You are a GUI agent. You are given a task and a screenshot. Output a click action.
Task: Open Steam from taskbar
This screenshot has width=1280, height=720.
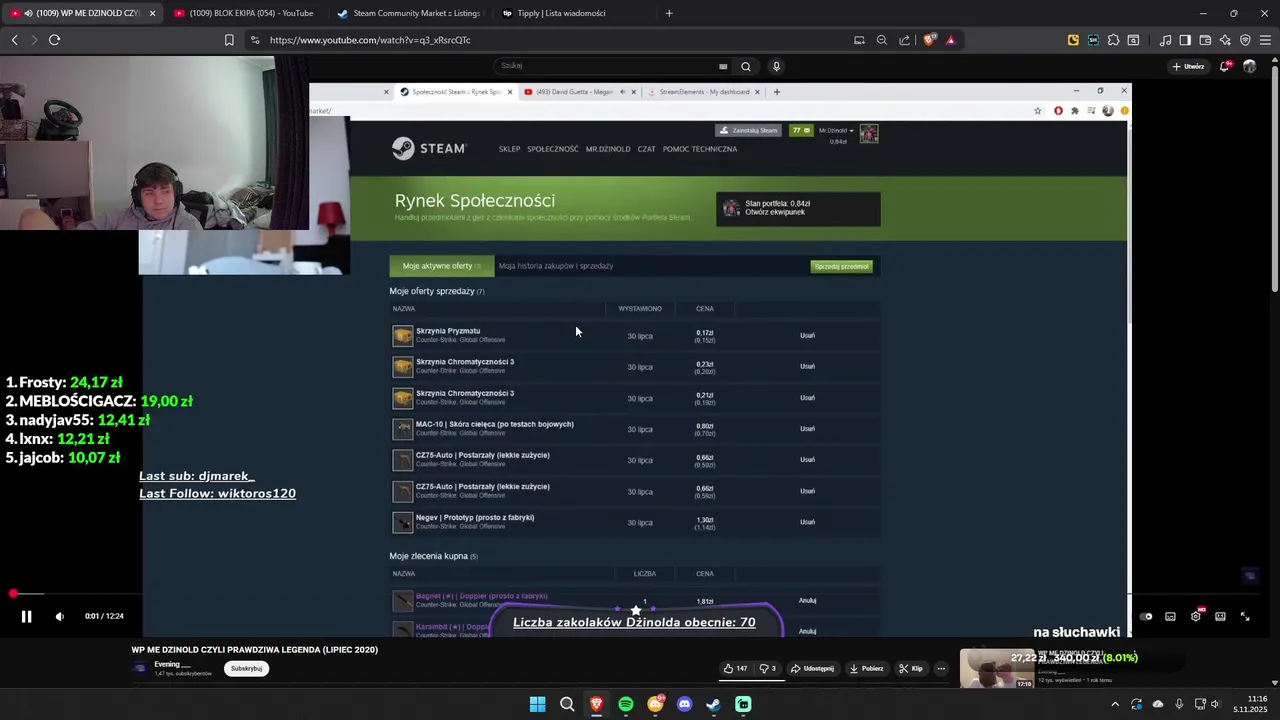click(713, 704)
